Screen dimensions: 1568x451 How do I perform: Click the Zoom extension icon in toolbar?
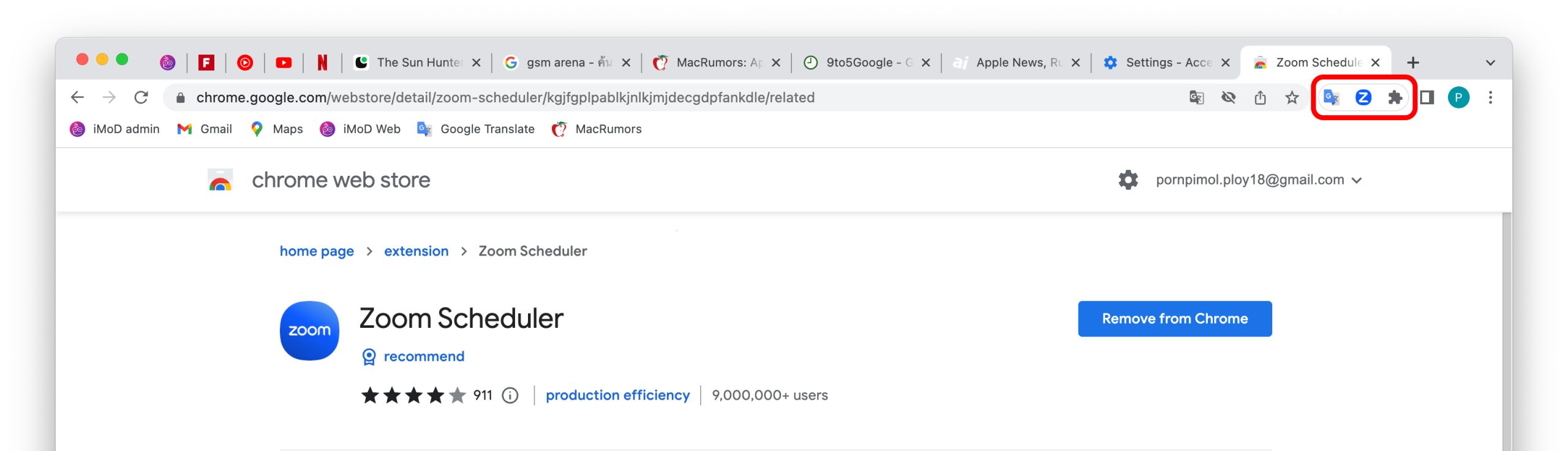click(1363, 97)
